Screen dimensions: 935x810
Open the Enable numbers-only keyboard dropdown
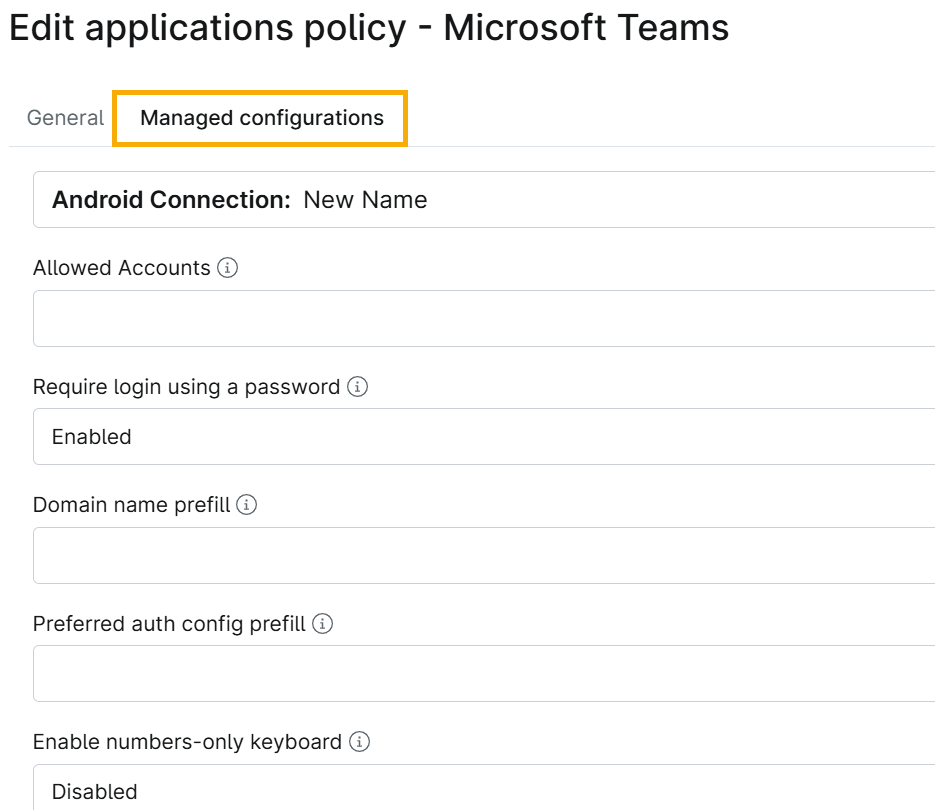tap(480, 789)
